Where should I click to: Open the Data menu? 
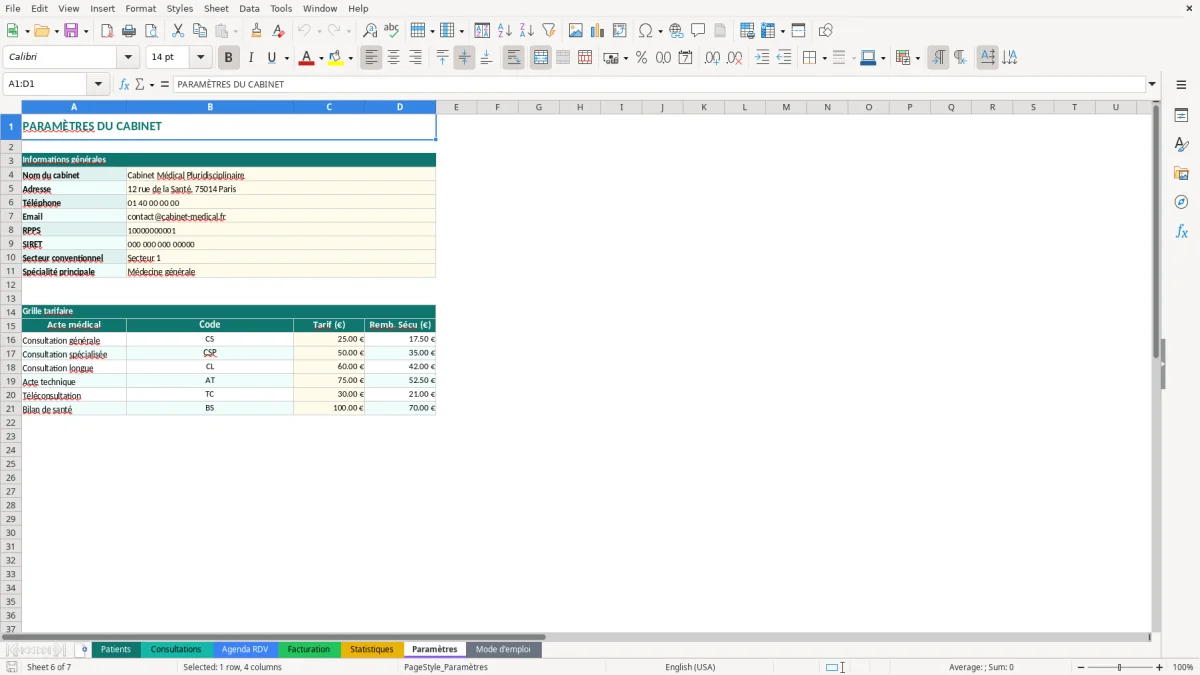click(249, 8)
